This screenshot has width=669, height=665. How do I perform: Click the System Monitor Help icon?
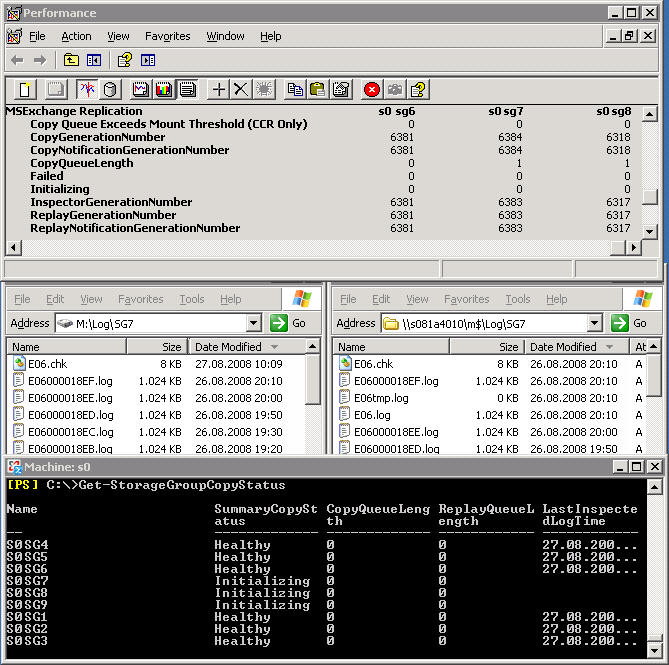[x=418, y=90]
